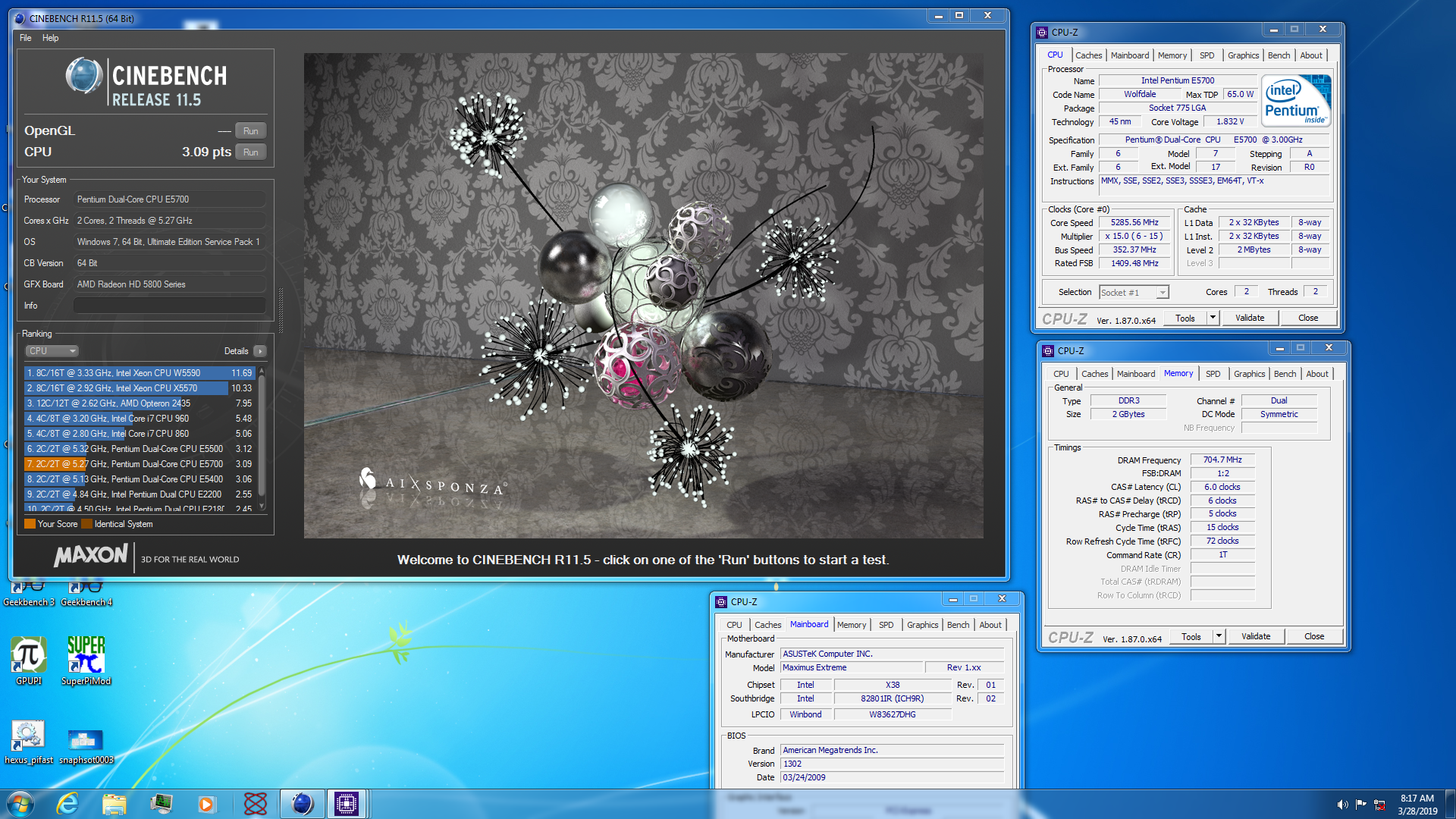This screenshot has width=1456, height=819.
Task: Switch to Mainboard tab in top CPU-Z
Action: pos(1130,55)
